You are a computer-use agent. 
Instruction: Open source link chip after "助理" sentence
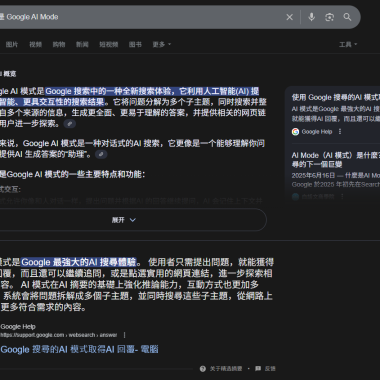[x=101, y=154]
